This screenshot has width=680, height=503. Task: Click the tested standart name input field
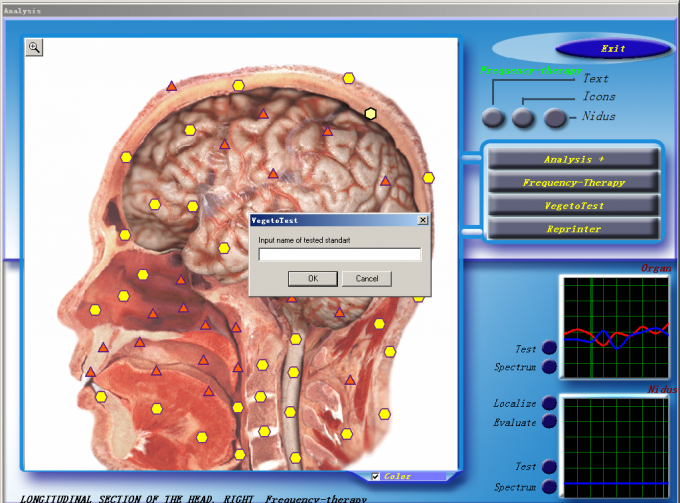340,255
